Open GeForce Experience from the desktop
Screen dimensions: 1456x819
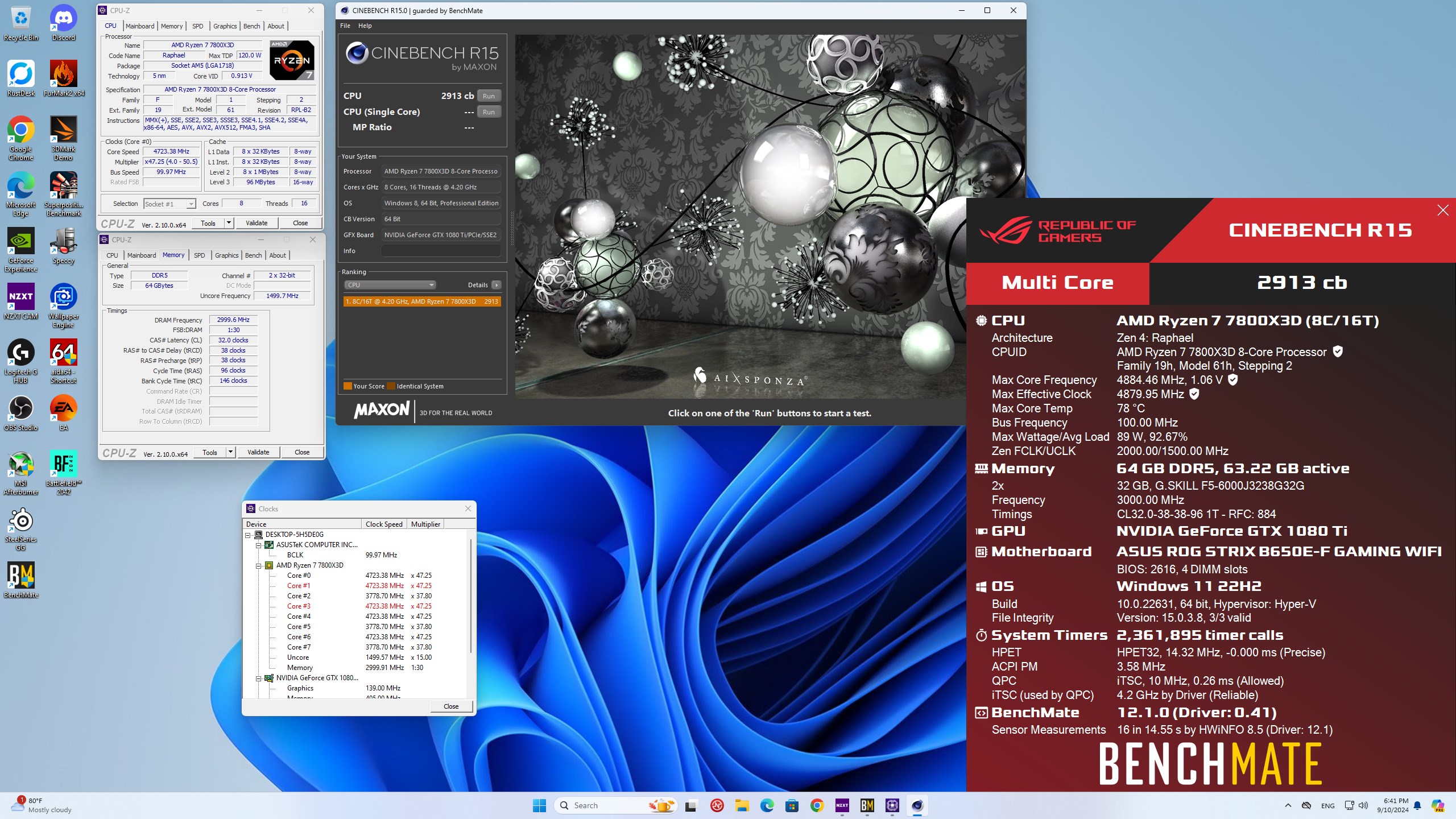tap(21, 250)
